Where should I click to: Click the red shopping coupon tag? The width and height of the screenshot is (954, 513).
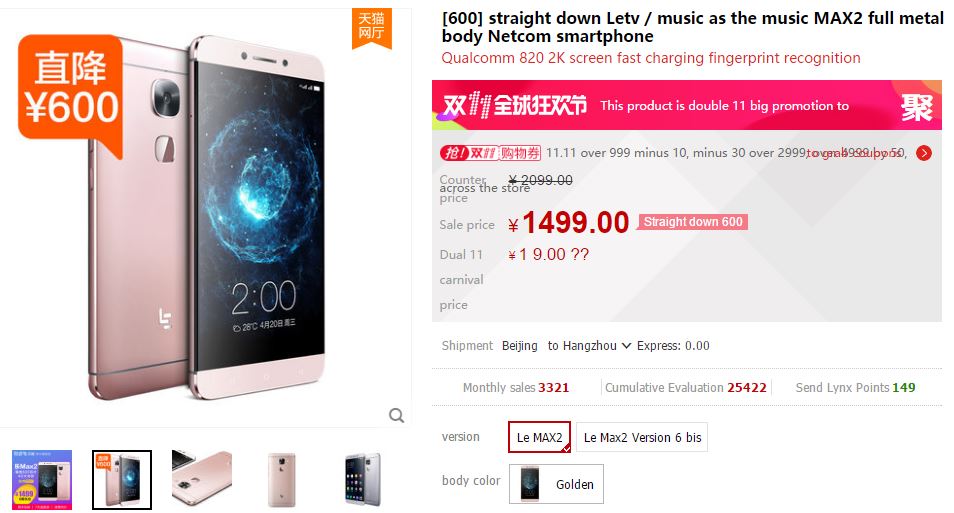(490, 153)
